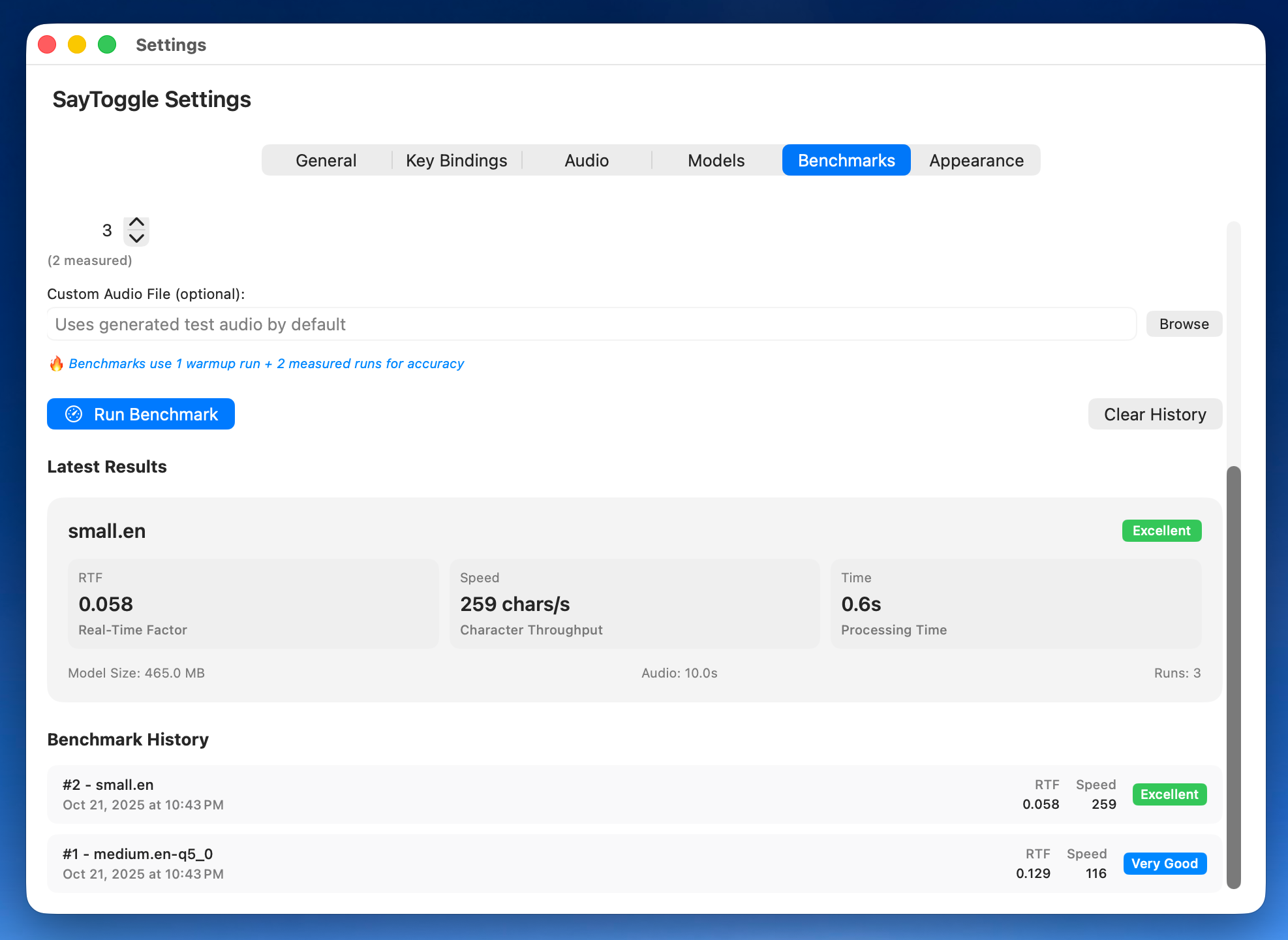
Task: Open the Key Bindings tab
Action: point(456,160)
